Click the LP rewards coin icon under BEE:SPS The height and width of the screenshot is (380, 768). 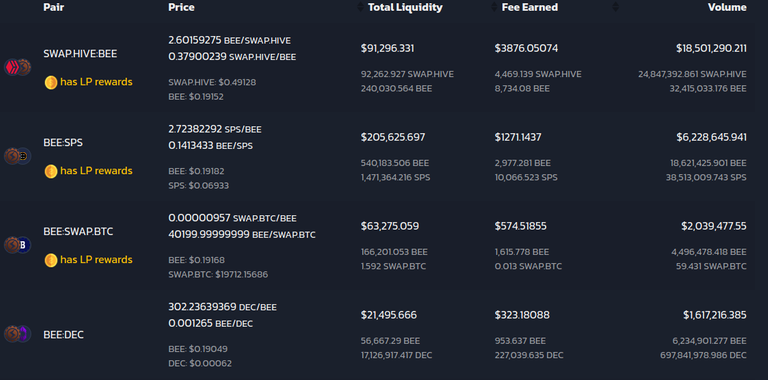coord(51,171)
